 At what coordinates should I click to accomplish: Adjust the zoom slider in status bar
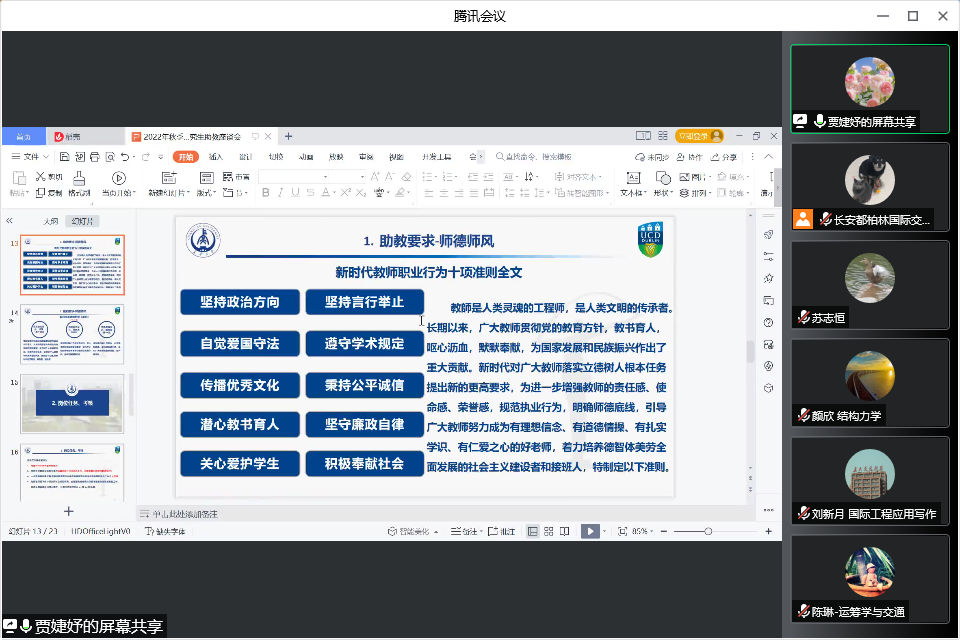707,531
